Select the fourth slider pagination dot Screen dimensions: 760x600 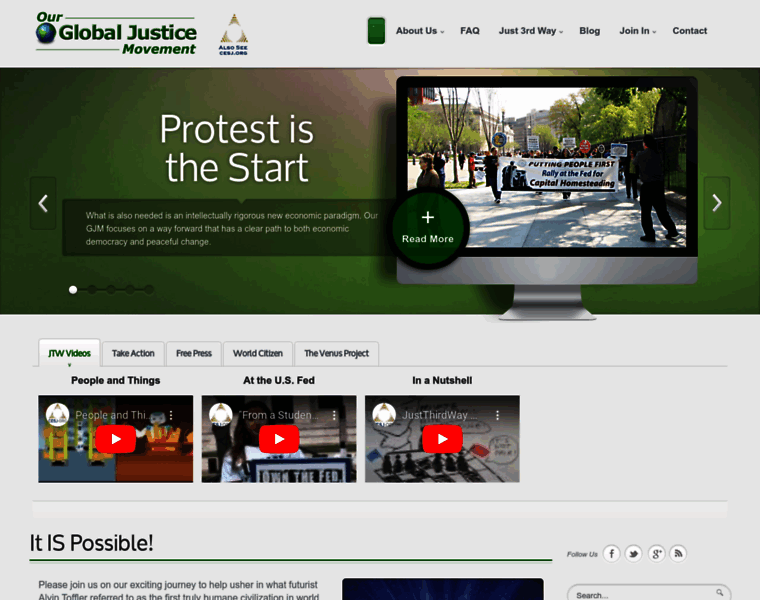pos(130,290)
